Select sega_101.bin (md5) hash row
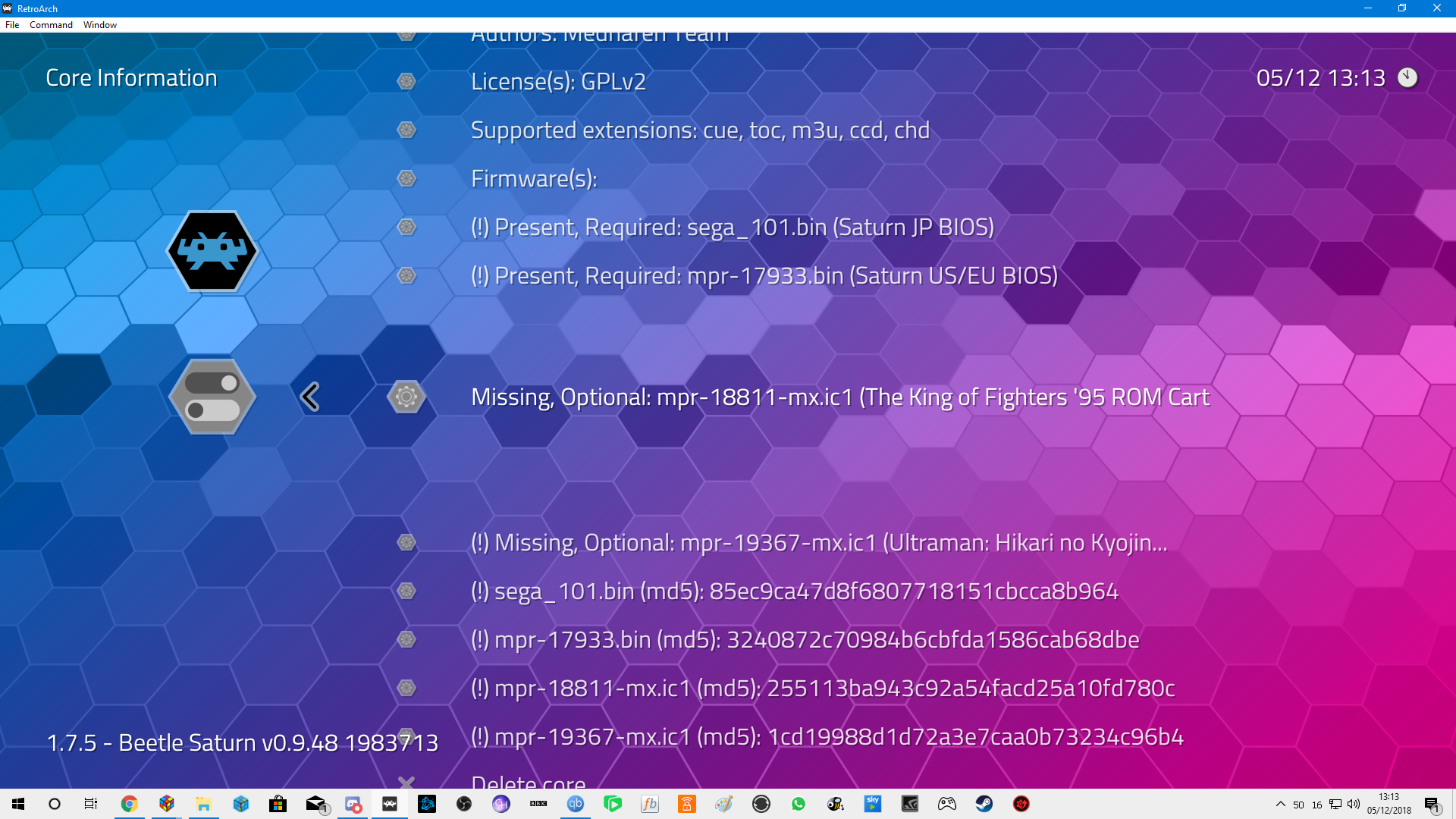 [x=794, y=591]
